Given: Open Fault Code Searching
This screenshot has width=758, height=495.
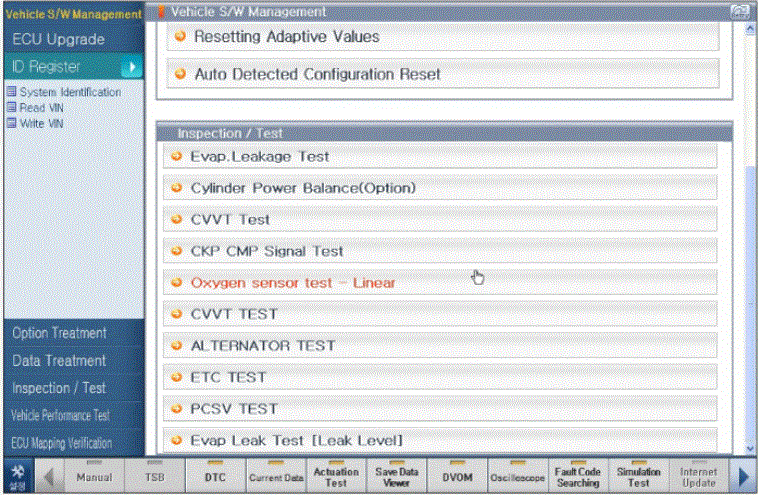Looking at the screenshot, I should [578, 477].
